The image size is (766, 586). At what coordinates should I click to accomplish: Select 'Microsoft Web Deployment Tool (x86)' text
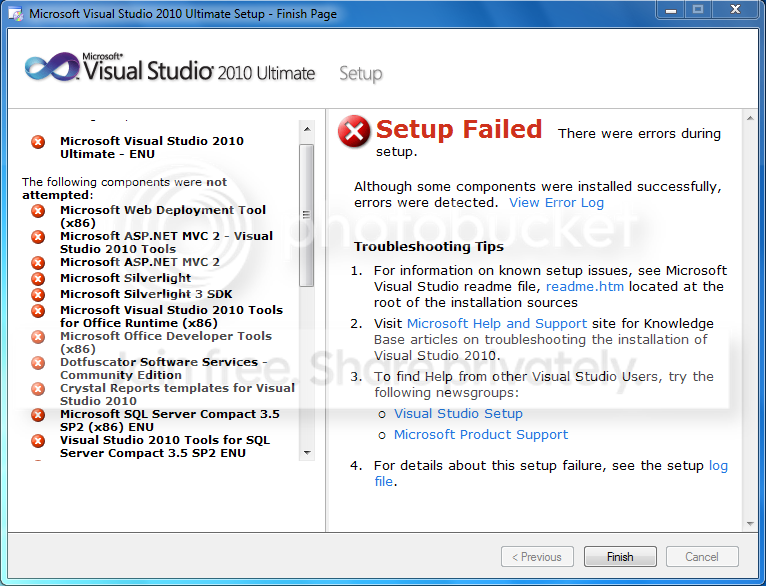(163, 217)
